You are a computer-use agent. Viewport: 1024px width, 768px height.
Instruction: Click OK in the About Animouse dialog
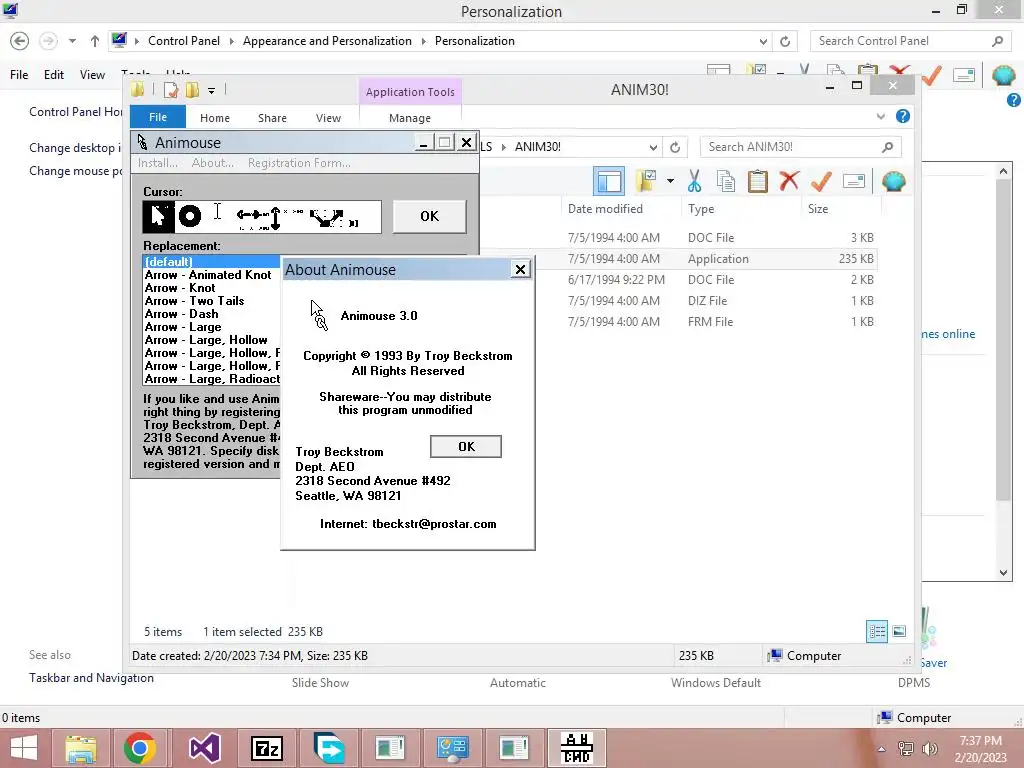466,447
